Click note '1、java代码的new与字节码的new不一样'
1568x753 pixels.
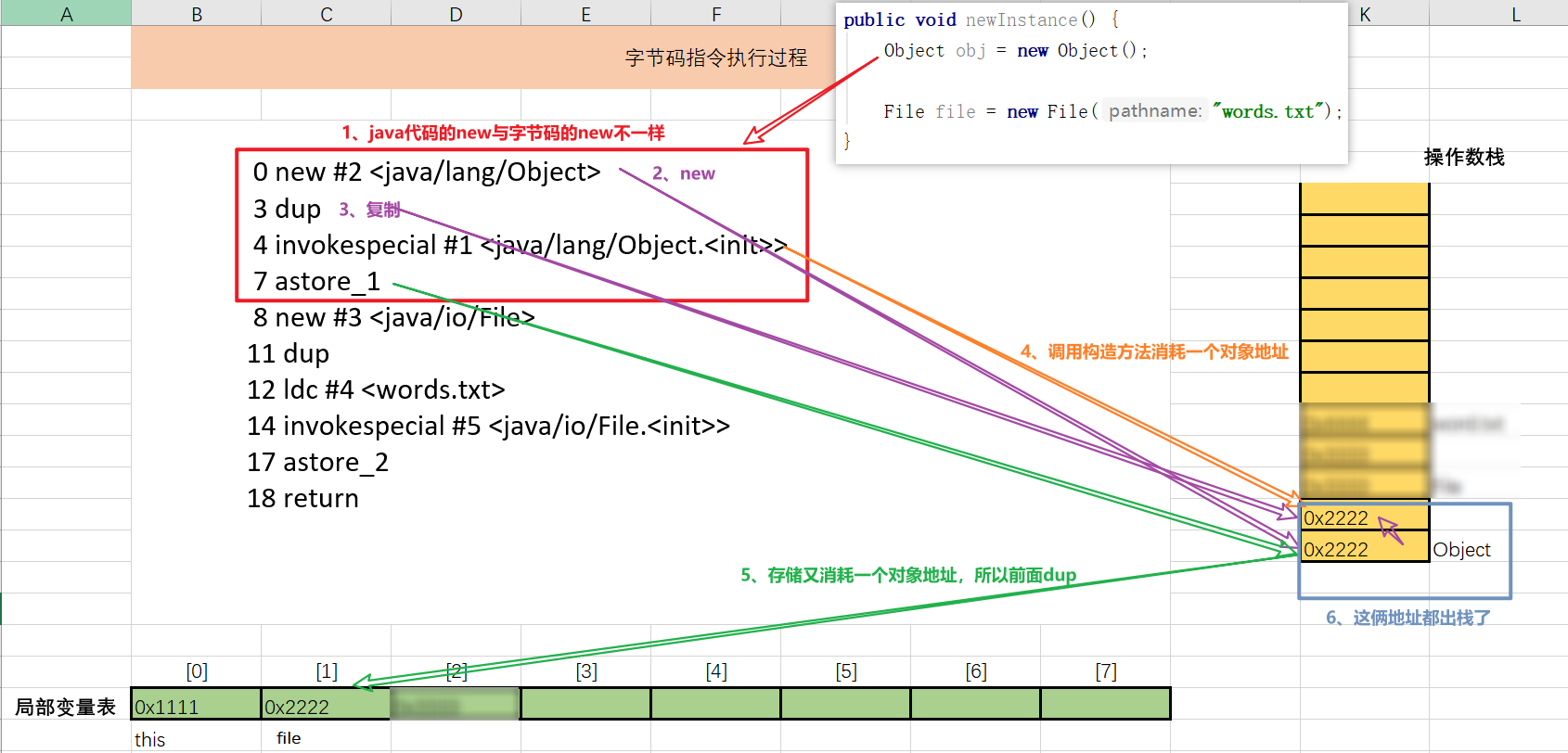pyautogui.click(x=503, y=133)
